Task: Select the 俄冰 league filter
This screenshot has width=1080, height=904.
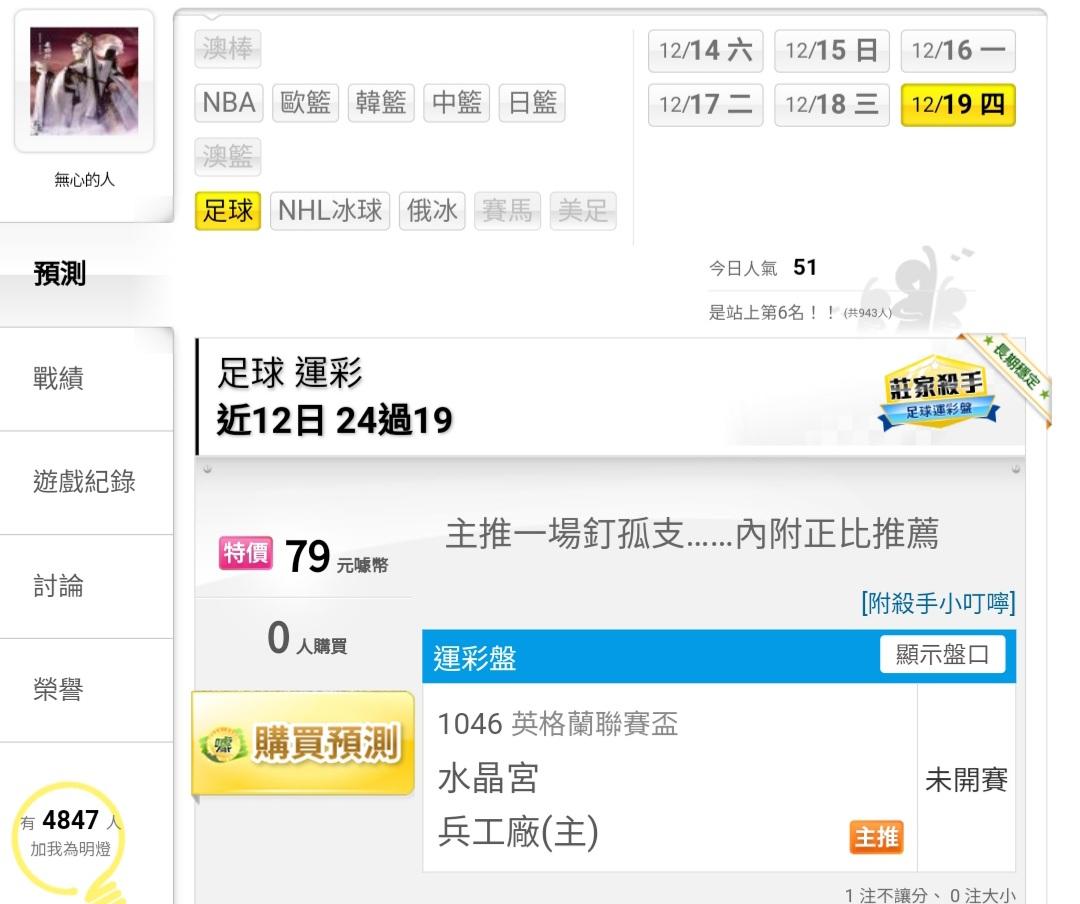Action: pos(432,210)
